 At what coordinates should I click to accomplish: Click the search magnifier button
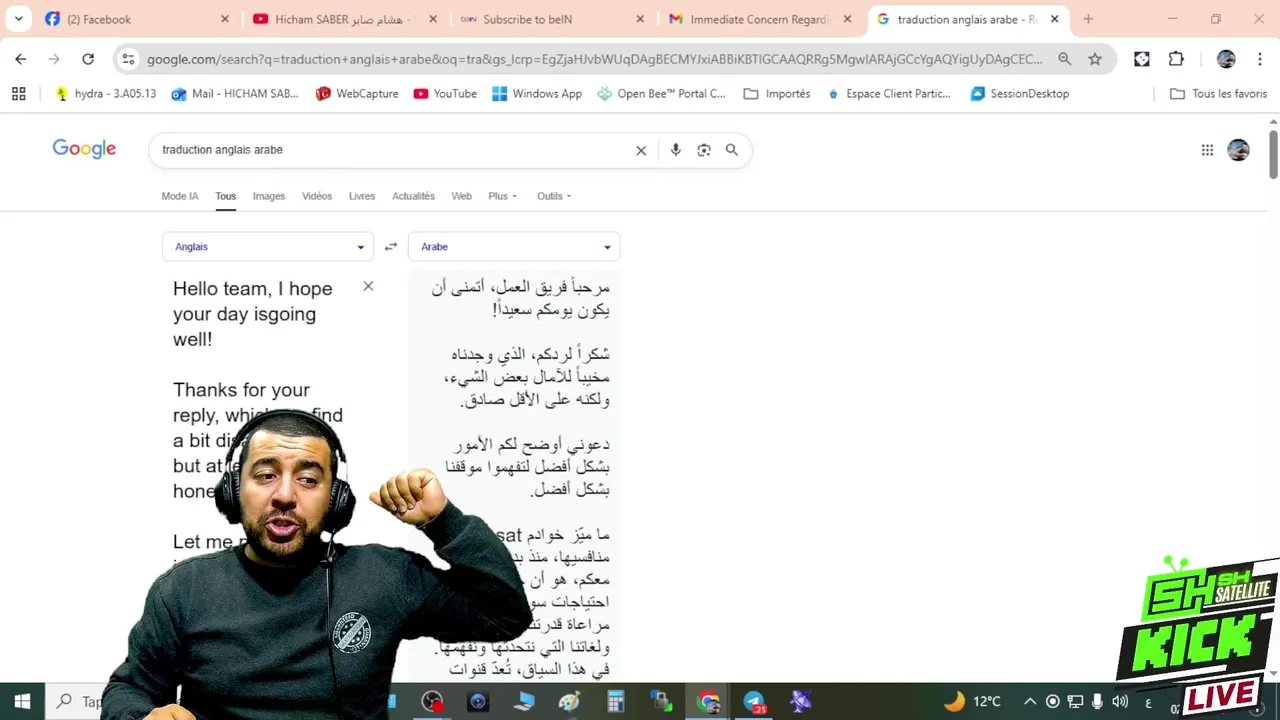point(732,150)
